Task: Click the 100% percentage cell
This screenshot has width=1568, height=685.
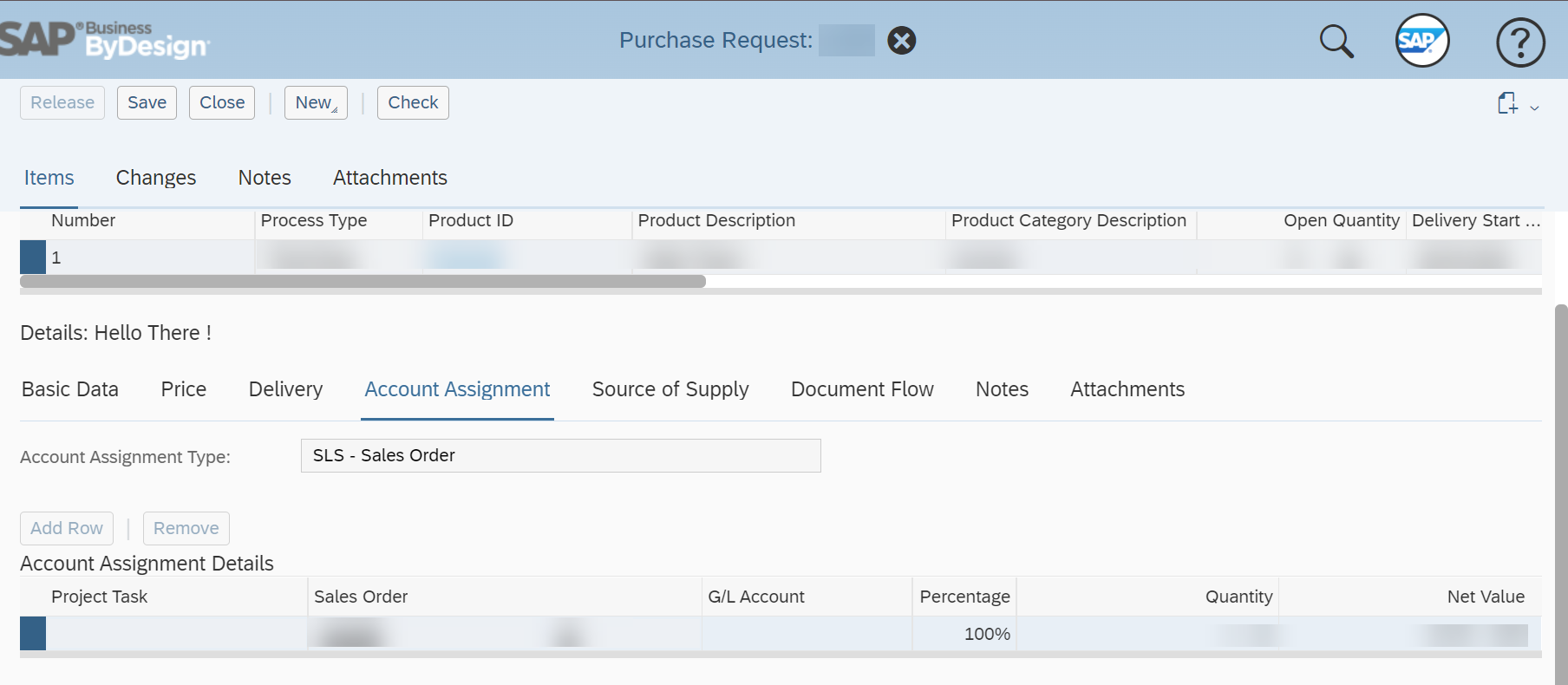Action: click(964, 634)
